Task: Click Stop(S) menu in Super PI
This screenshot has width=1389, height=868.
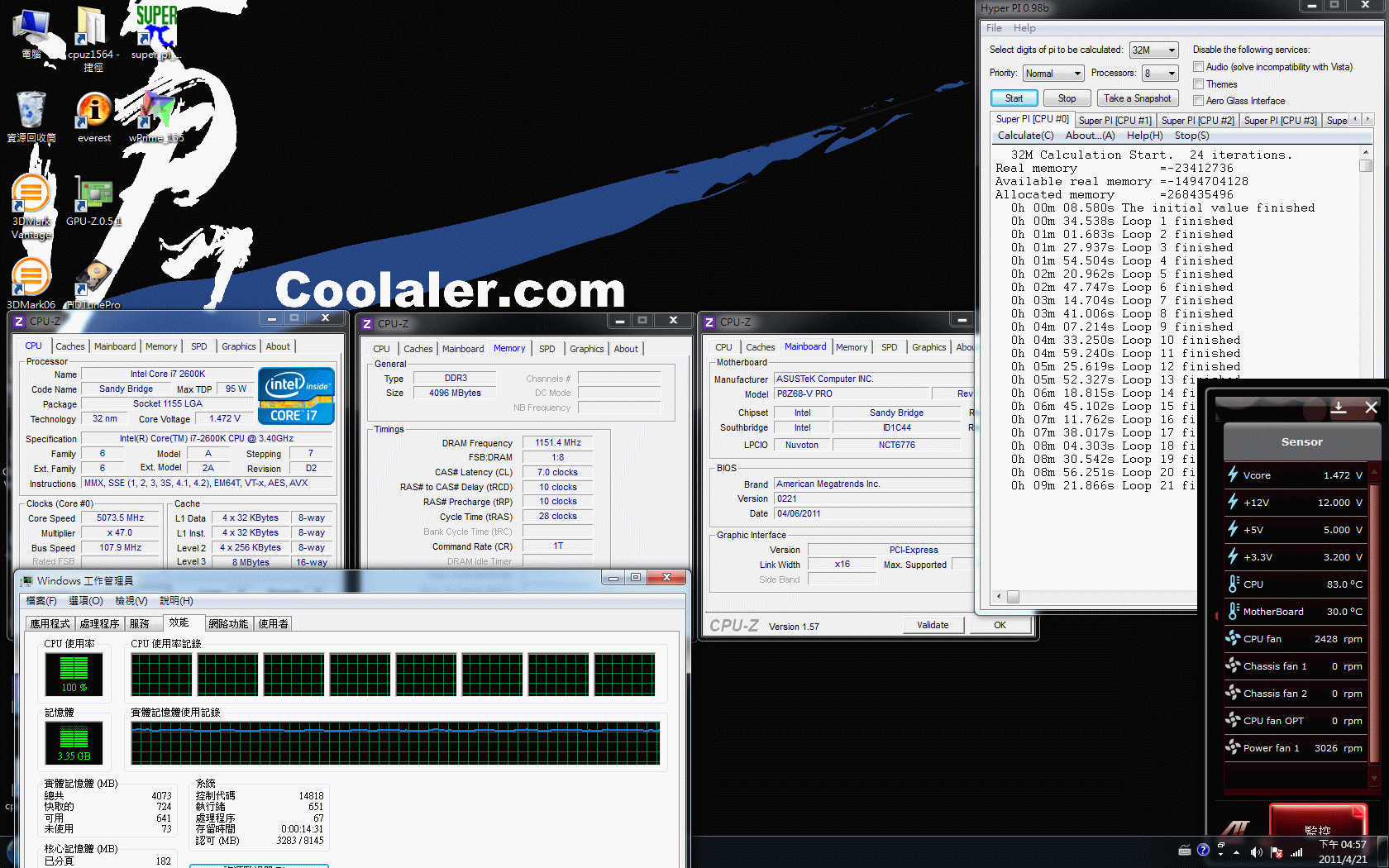Action: pos(1191,136)
